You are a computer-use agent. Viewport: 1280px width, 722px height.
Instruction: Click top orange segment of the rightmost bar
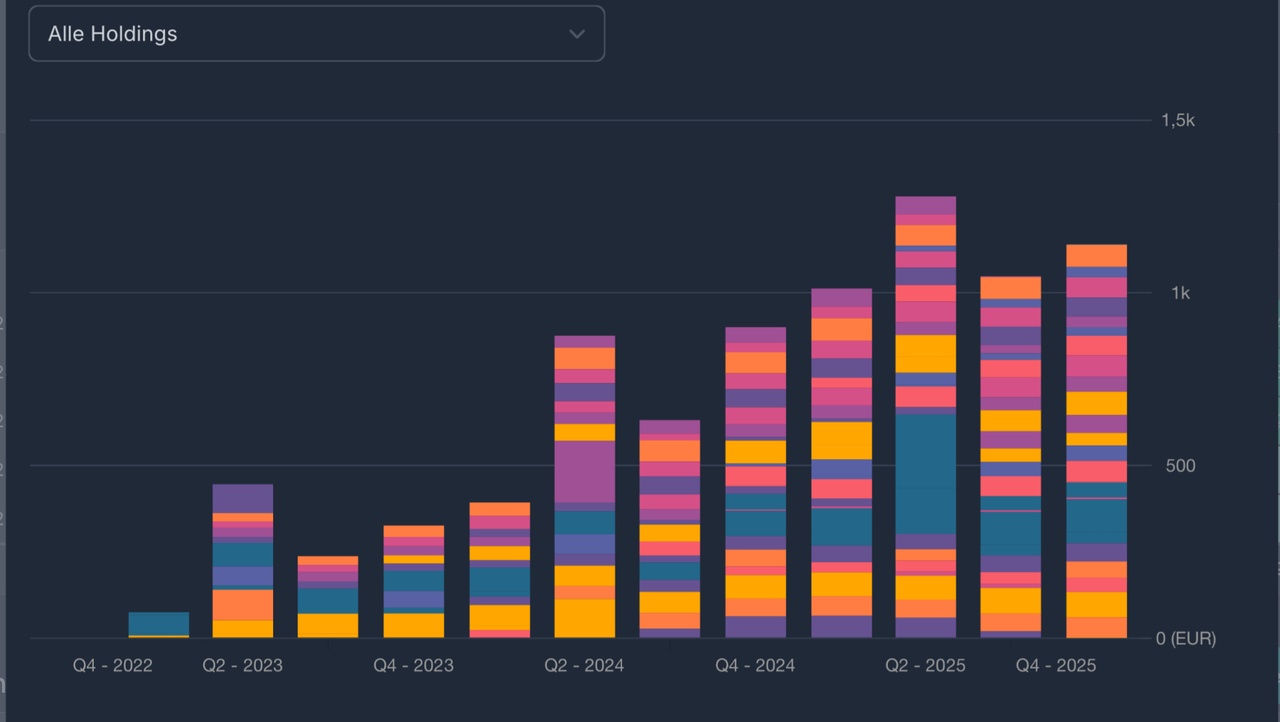pyautogui.click(x=1096, y=255)
